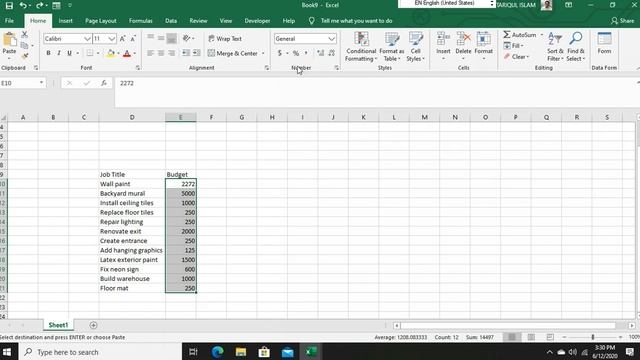Center text horizontally
The width and height of the screenshot is (640, 360).
click(161, 53)
